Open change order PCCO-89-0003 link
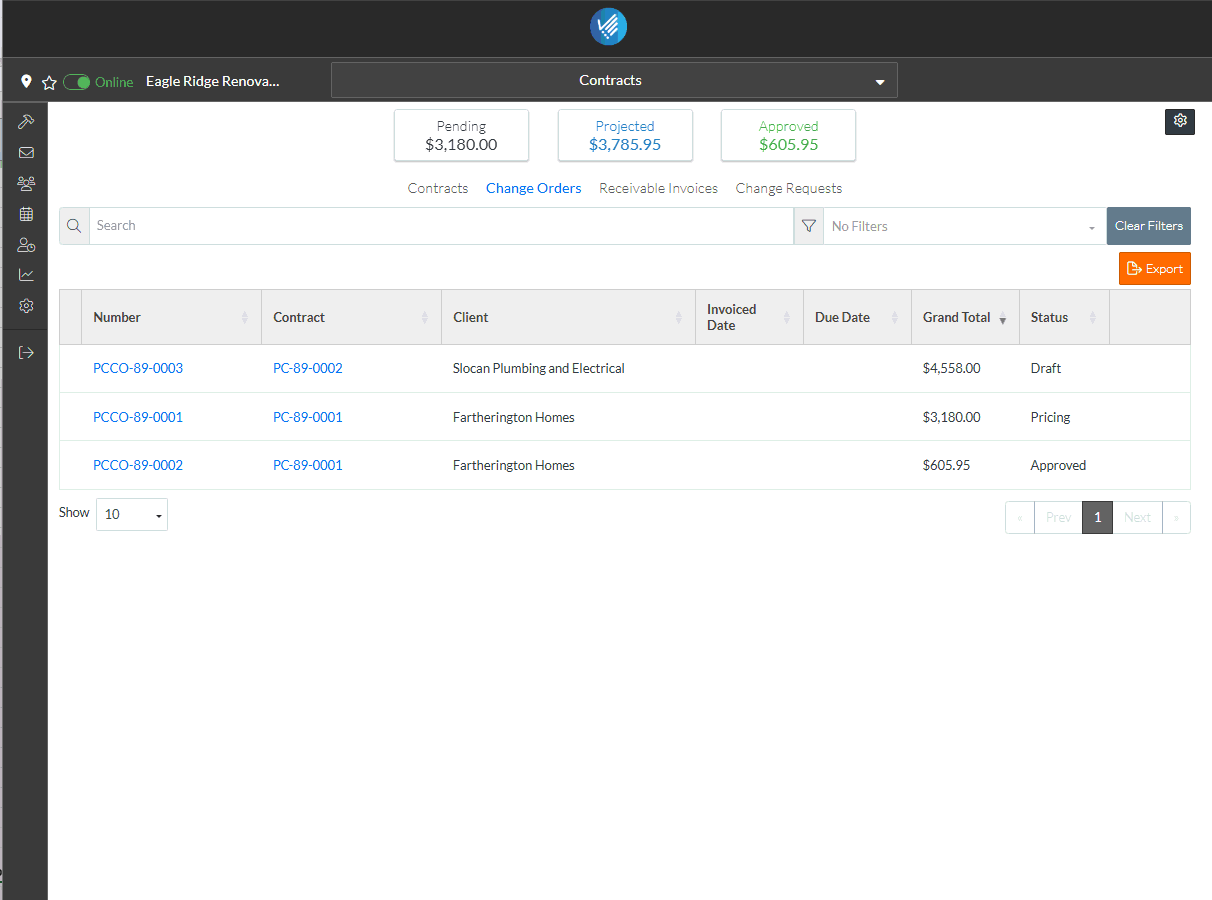This screenshot has width=1212, height=900. pyautogui.click(x=138, y=368)
